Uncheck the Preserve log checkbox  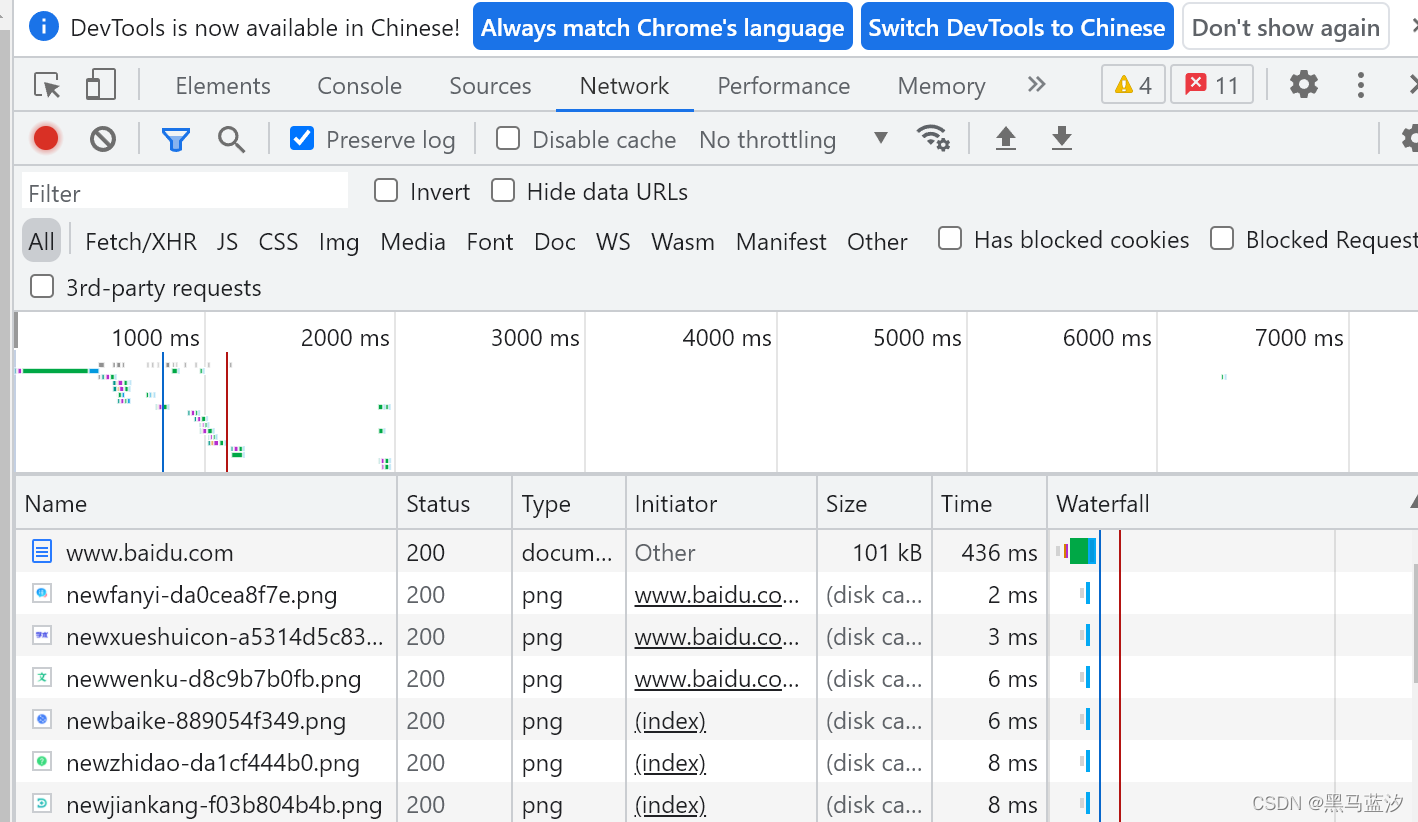tap(302, 138)
